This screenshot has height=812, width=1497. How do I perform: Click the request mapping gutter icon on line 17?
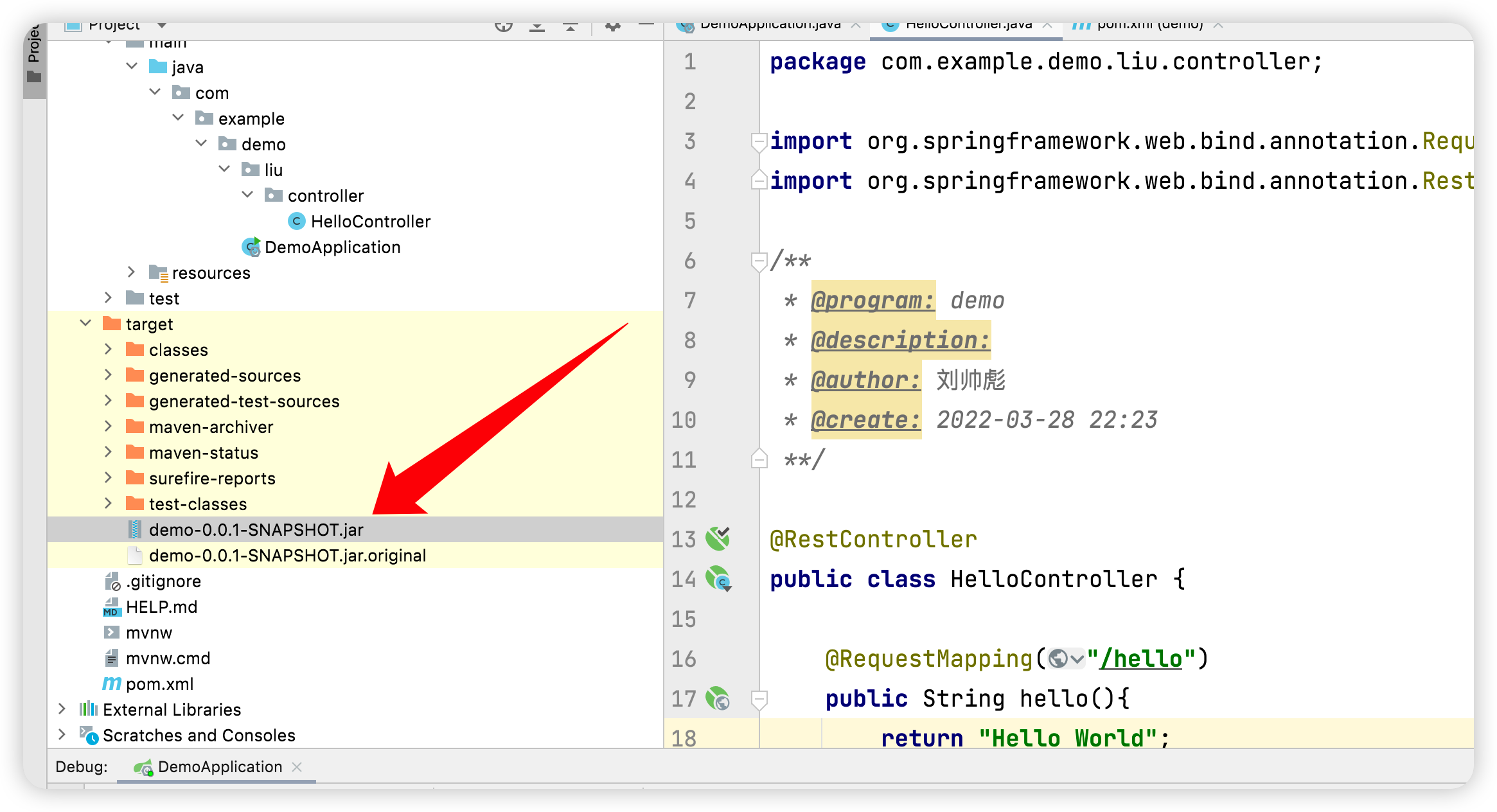pos(718,698)
